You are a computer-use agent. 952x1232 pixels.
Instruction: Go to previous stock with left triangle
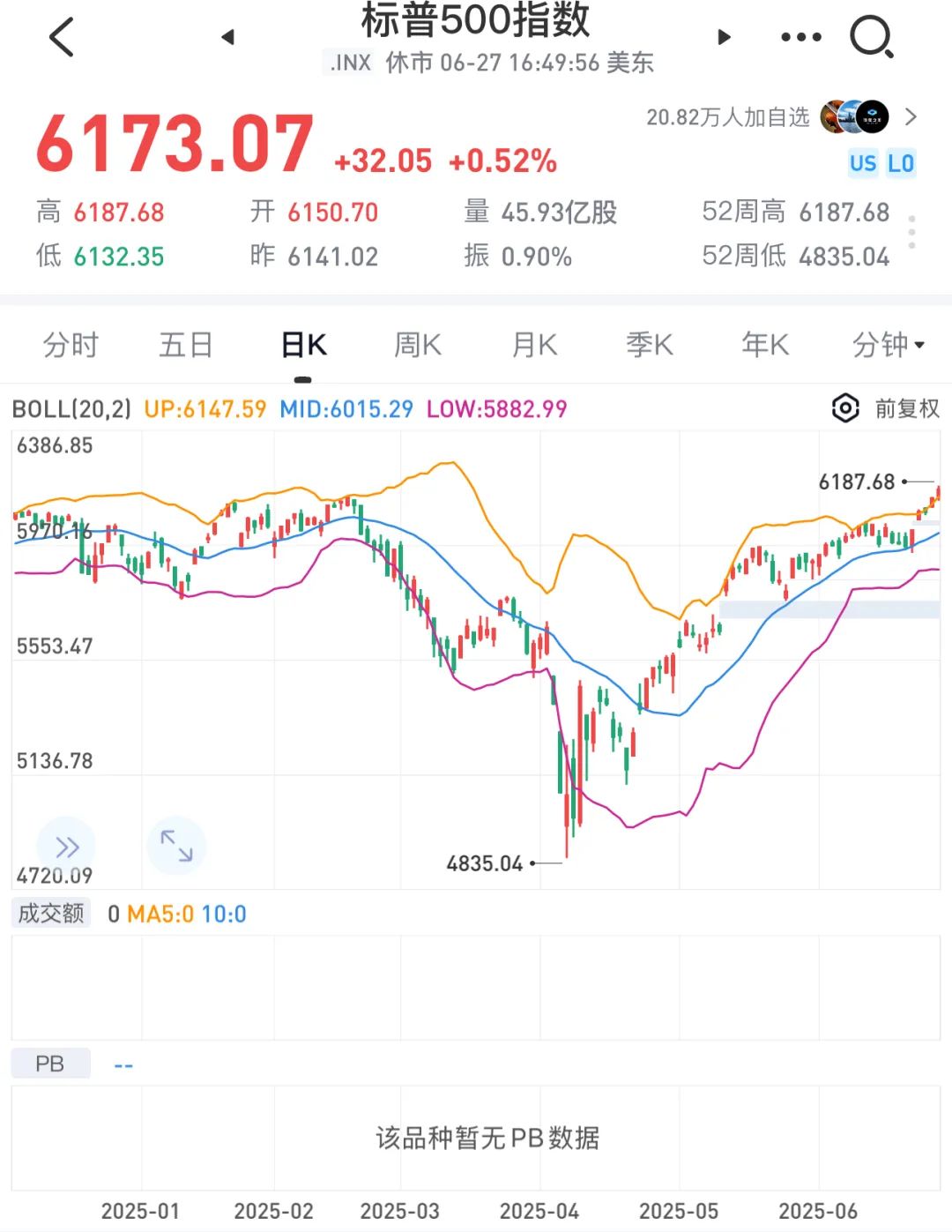coord(227,37)
